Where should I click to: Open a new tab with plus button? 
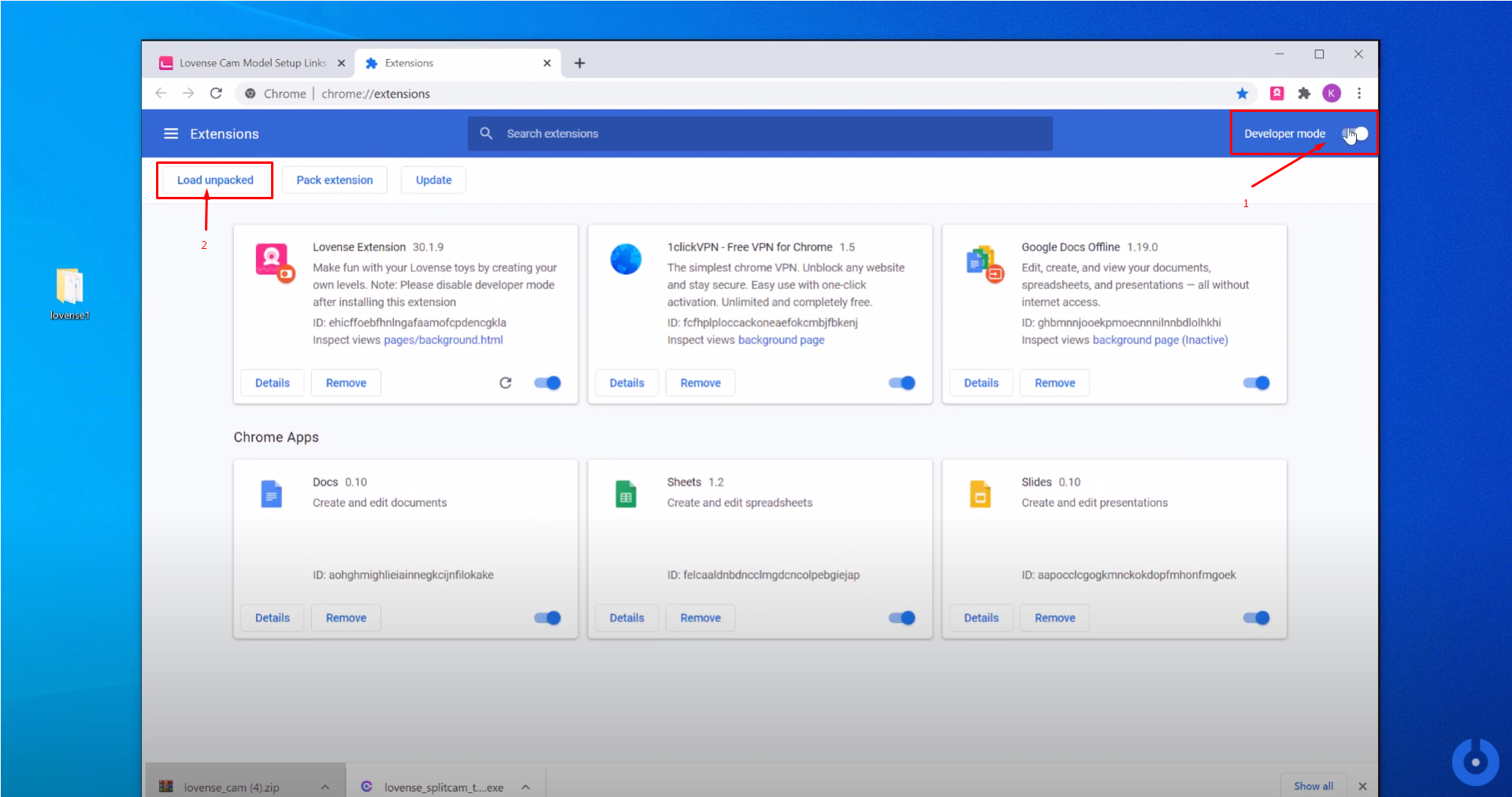point(580,63)
